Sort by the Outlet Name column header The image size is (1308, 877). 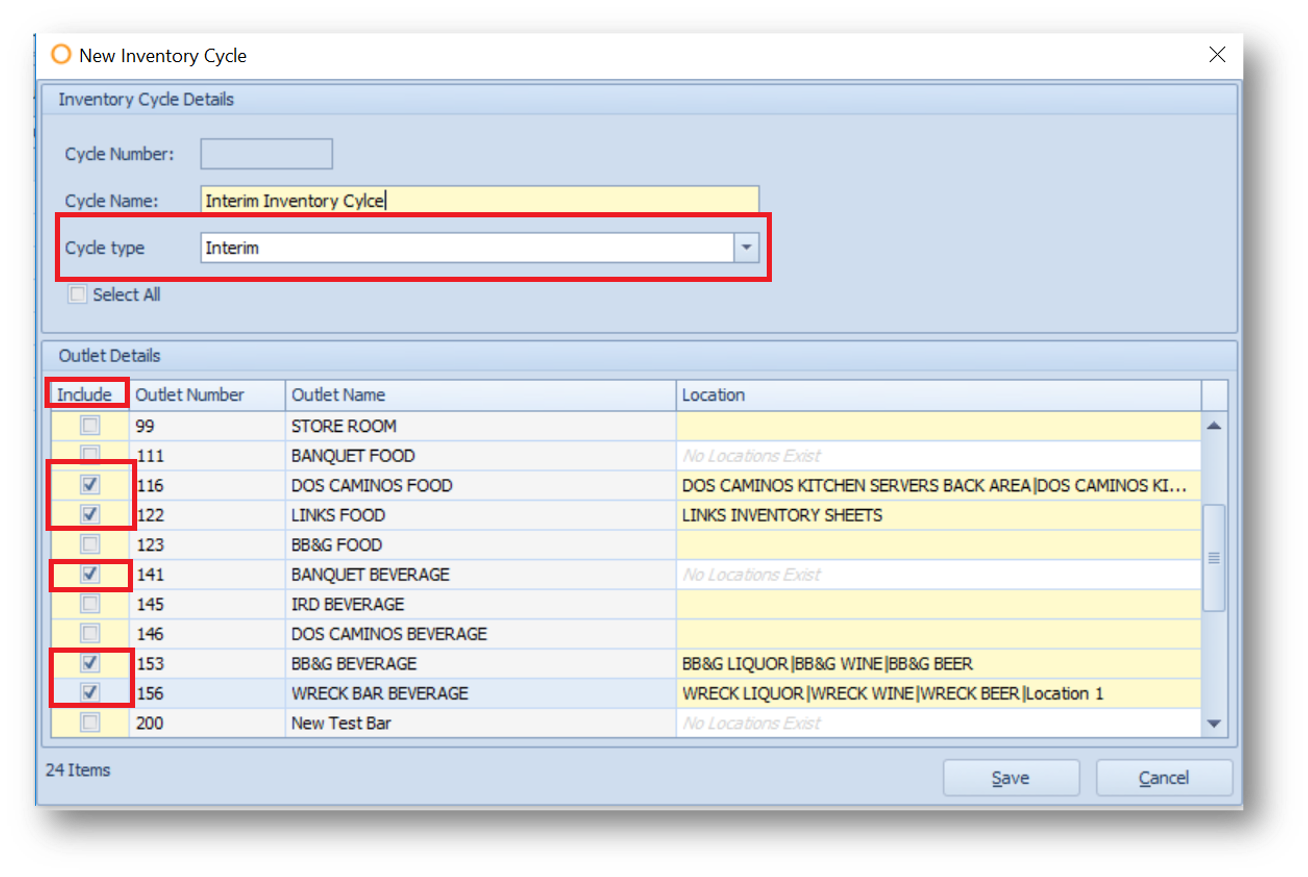pyautogui.click(x=481, y=395)
